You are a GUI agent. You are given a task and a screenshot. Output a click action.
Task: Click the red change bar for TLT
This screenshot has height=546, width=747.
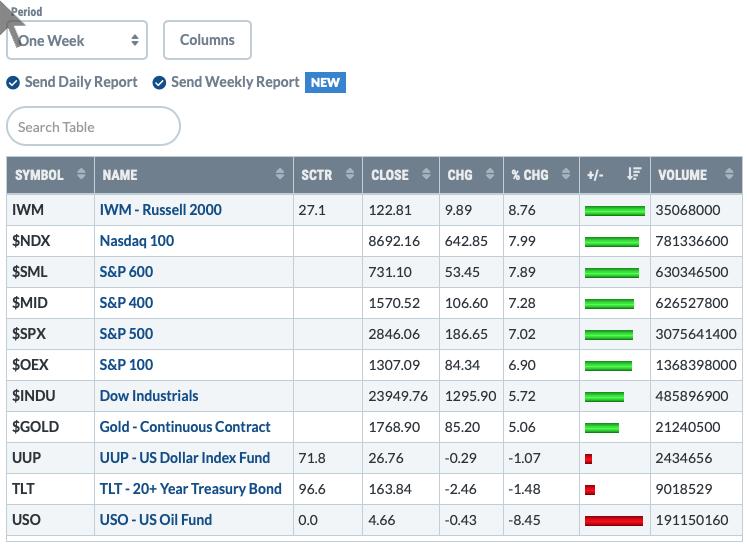pyautogui.click(x=590, y=490)
